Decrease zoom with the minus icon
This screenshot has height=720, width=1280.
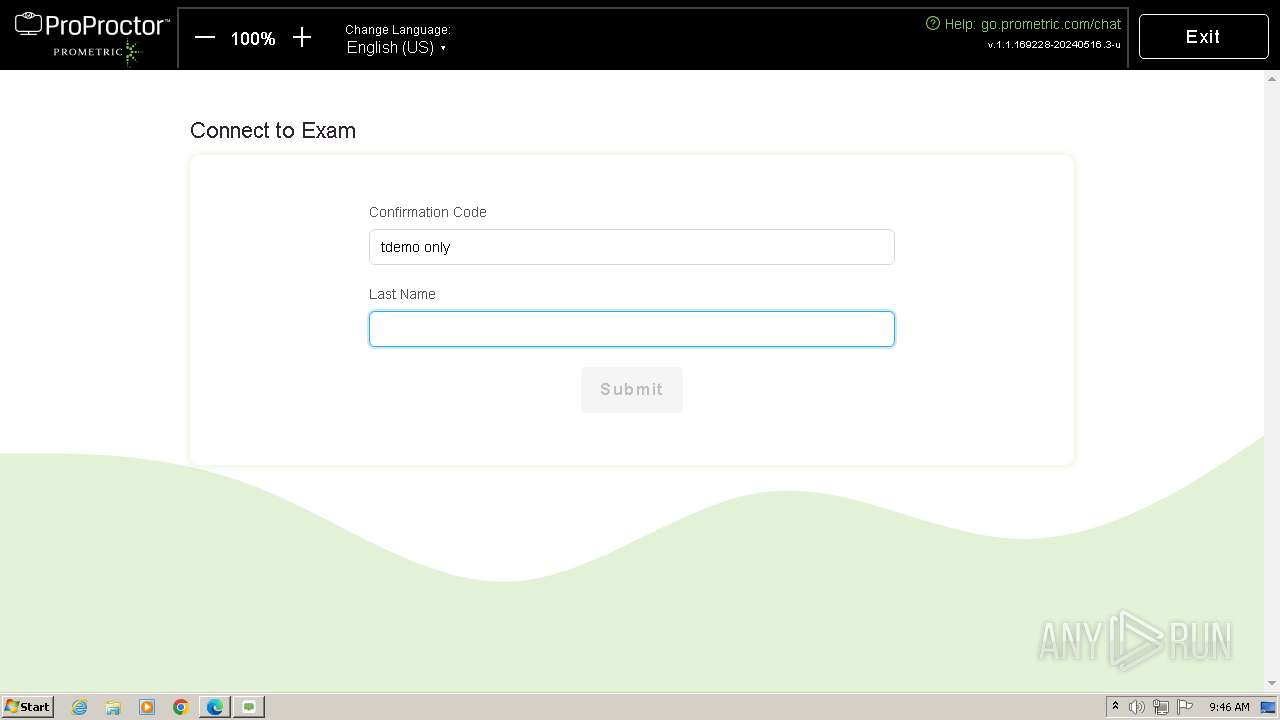coord(205,38)
